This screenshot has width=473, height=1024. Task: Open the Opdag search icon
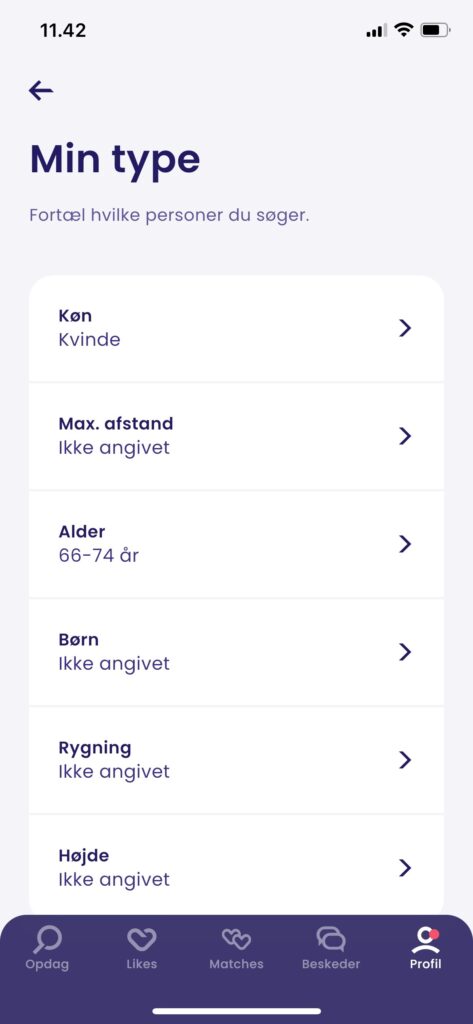click(x=47, y=940)
